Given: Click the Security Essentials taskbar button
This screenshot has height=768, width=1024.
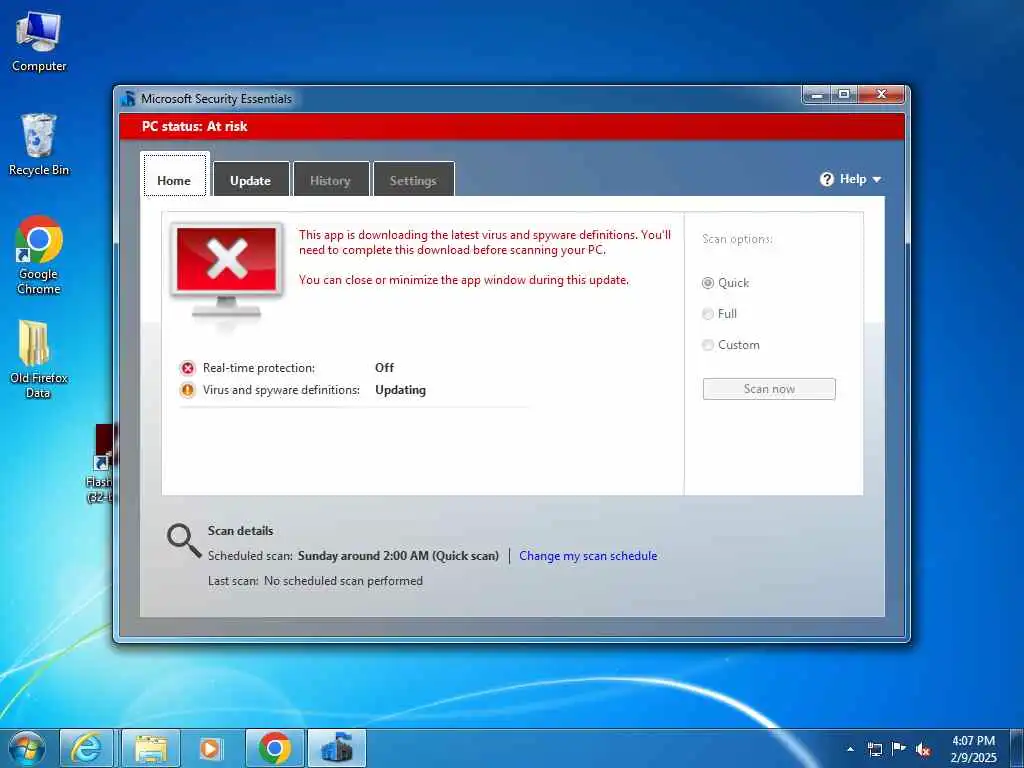Looking at the screenshot, I should click(x=337, y=748).
